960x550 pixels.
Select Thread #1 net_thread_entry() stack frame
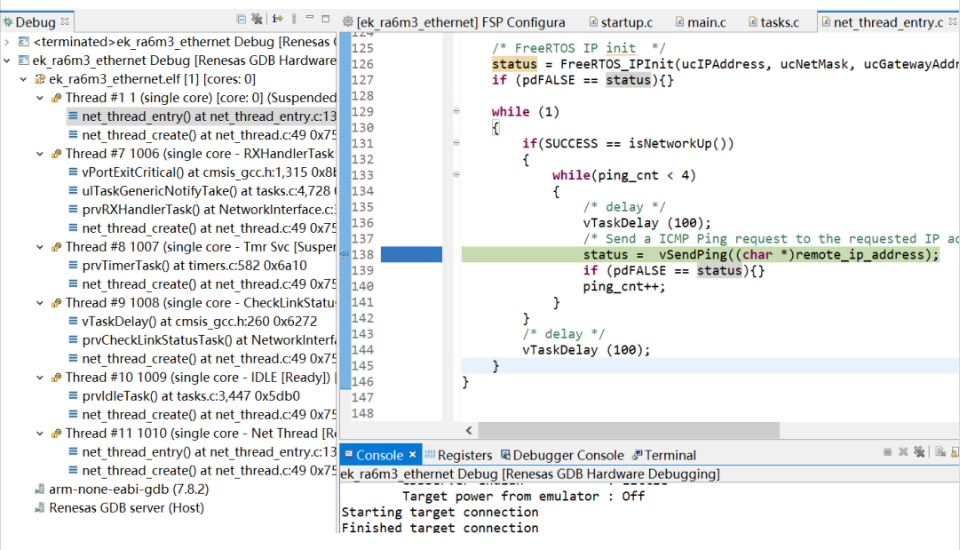click(x=201, y=116)
